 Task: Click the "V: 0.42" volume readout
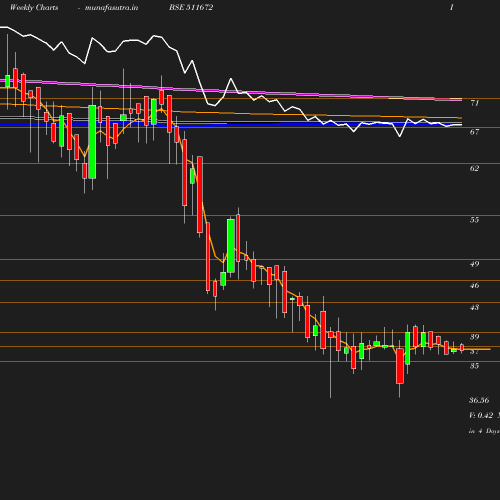click(481, 416)
